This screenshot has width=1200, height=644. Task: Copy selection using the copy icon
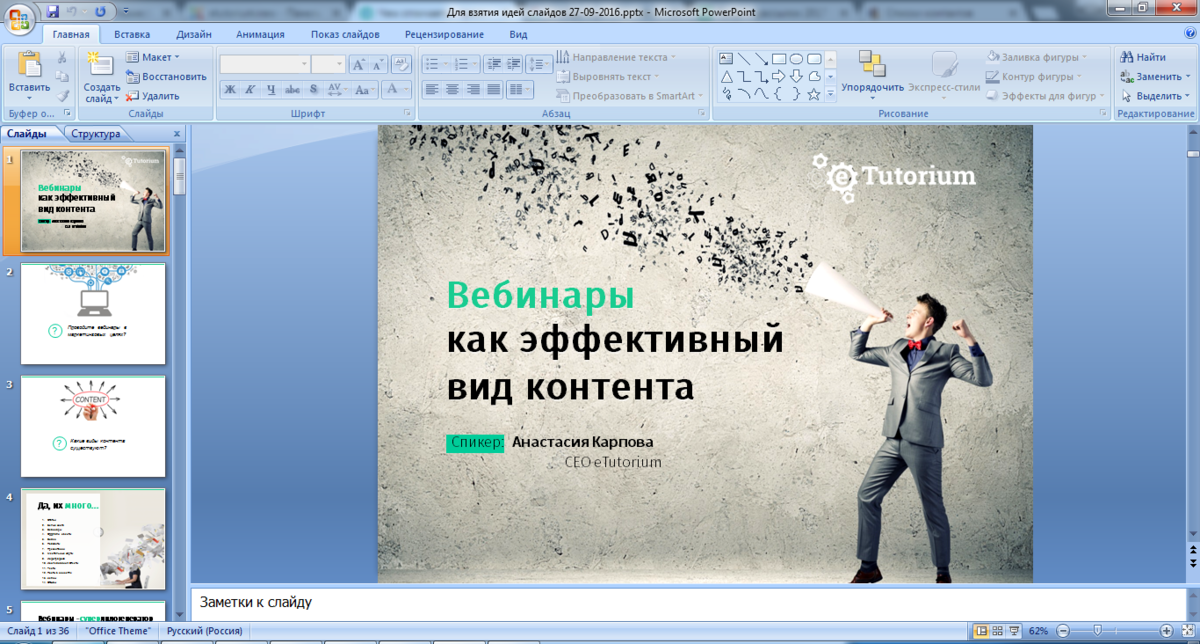click(x=63, y=77)
